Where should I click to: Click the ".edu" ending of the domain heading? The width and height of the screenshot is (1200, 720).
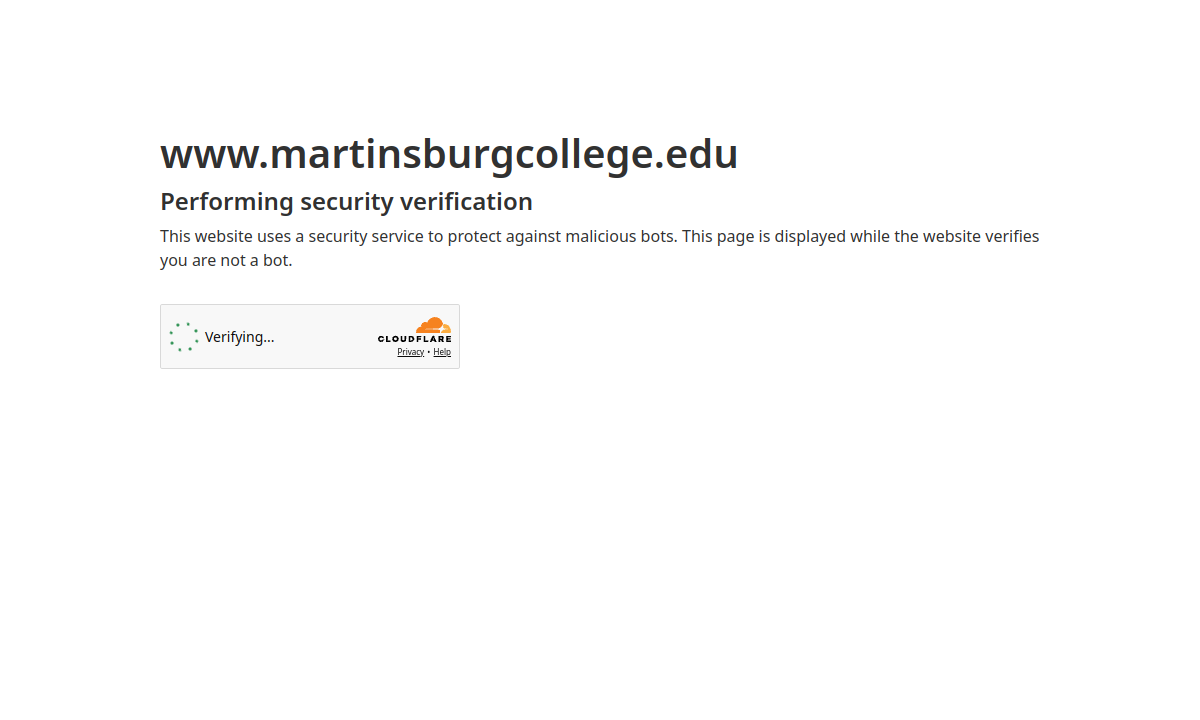pyautogui.click(x=696, y=154)
